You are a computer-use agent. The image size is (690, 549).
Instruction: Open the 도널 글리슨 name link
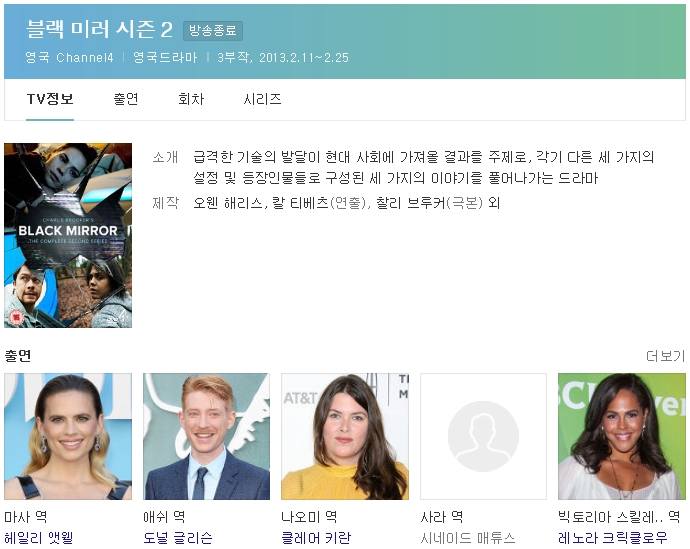[178, 538]
